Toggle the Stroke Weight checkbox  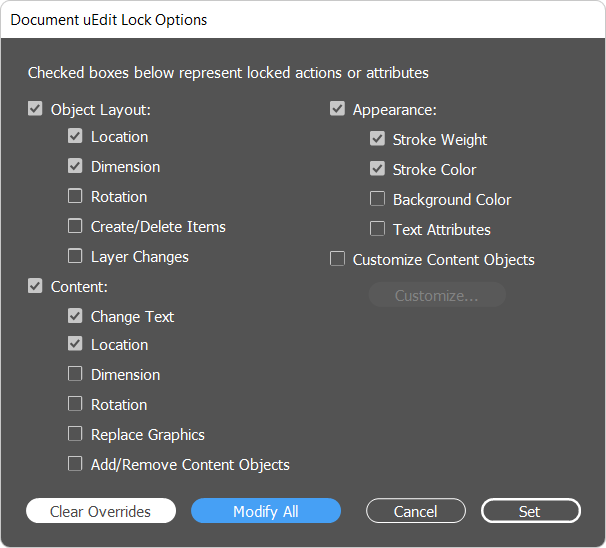point(377,138)
